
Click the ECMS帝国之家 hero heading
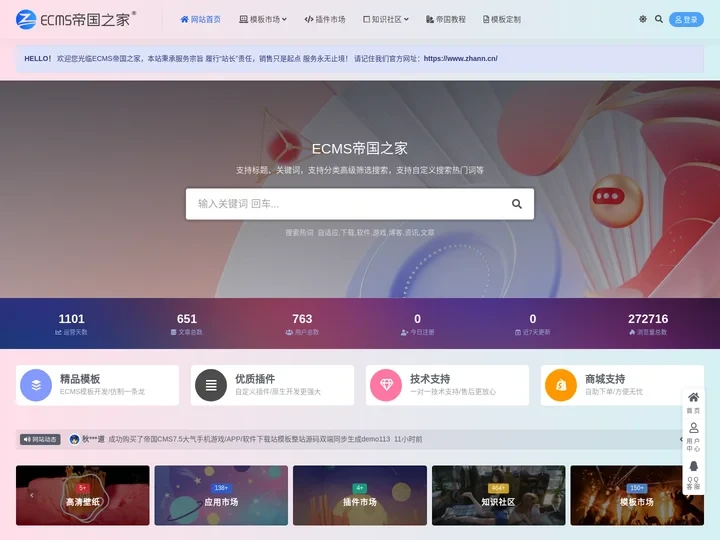tap(360, 148)
